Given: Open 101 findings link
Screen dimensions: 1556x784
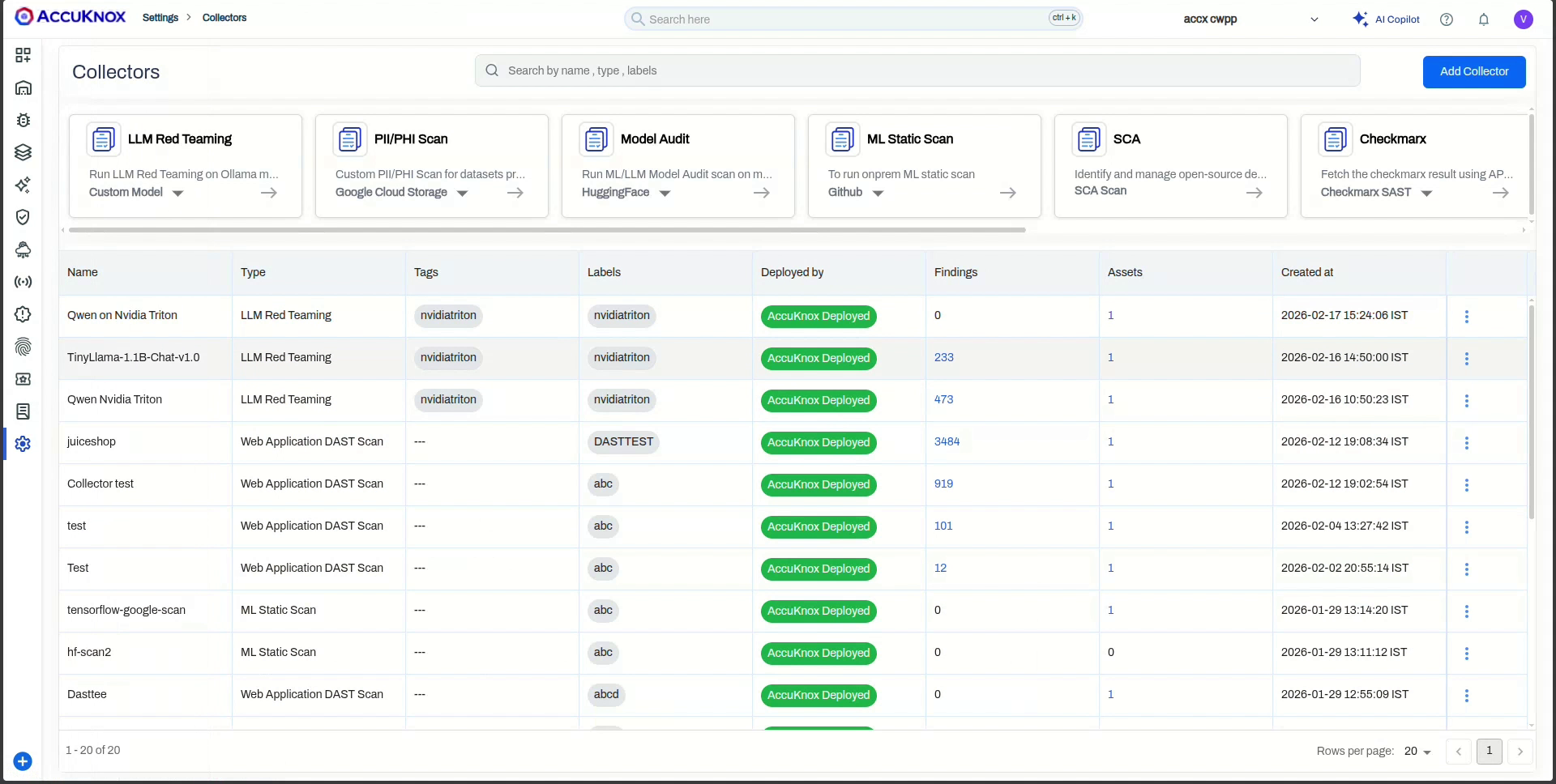Looking at the screenshot, I should (943, 526).
